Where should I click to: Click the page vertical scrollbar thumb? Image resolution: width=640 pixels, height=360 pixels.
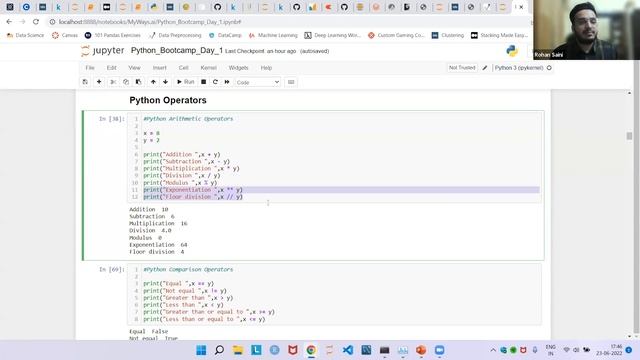coord(629,136)
